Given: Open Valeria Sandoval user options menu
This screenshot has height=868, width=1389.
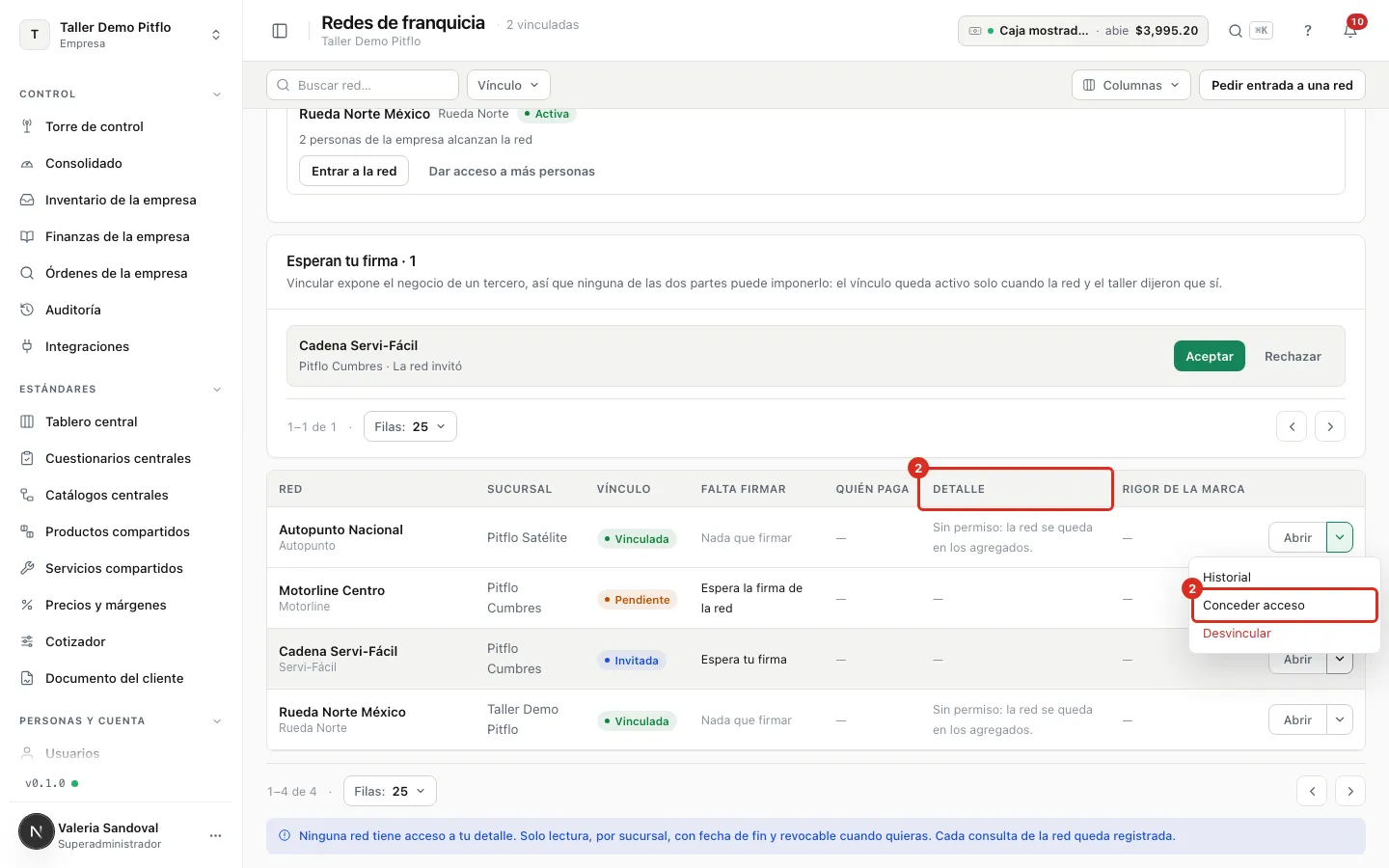Looking at the screenshot, I should [x=216, y=835].
